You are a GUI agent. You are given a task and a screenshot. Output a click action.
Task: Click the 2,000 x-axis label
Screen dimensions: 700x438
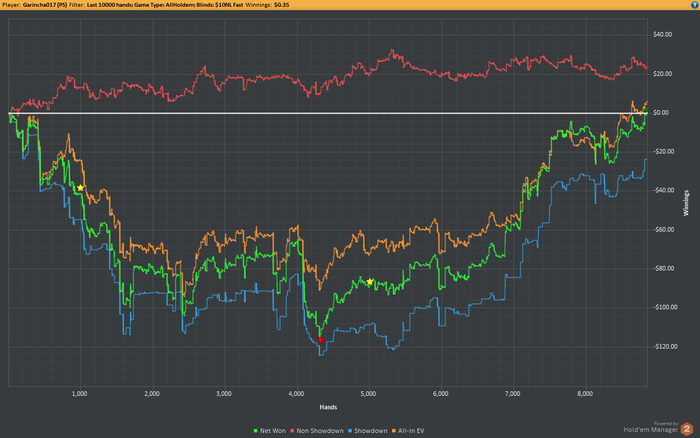(x=152, y=394)
